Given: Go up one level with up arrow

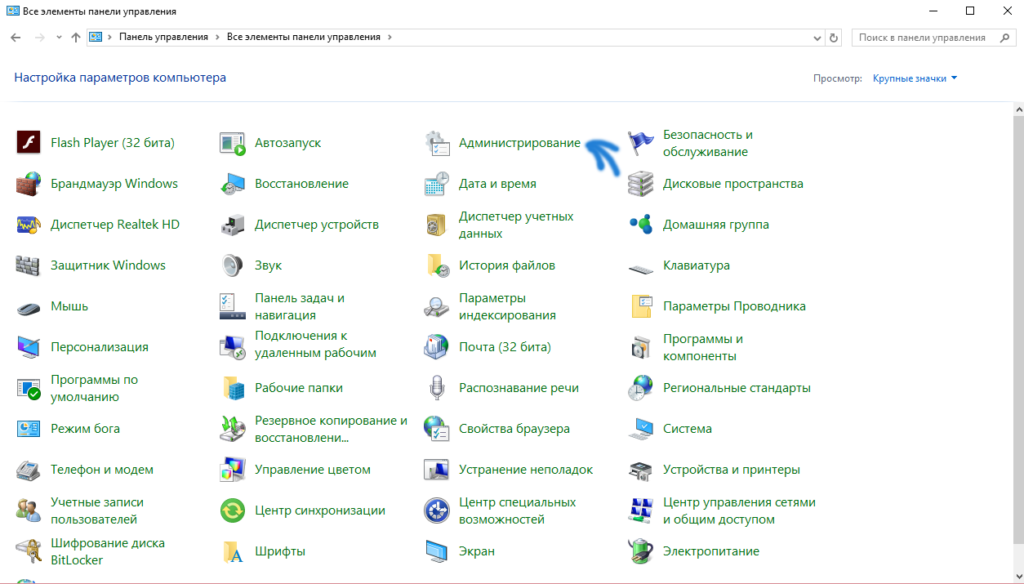Looking at the screenshot, I should pyautogui.click(x=76, y=37).
